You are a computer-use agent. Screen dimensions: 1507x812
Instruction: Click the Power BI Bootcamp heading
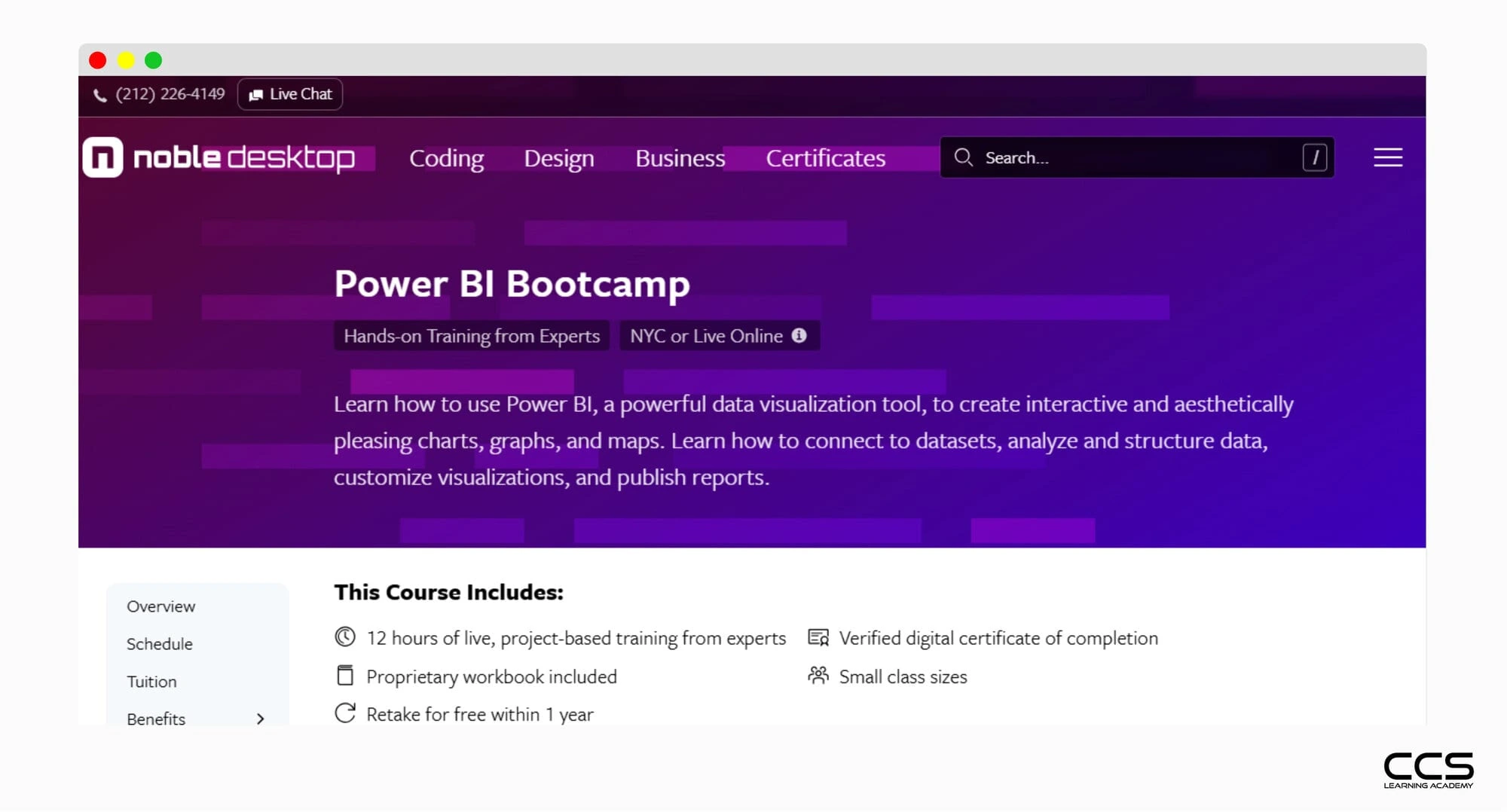click(x=512, y=284)
